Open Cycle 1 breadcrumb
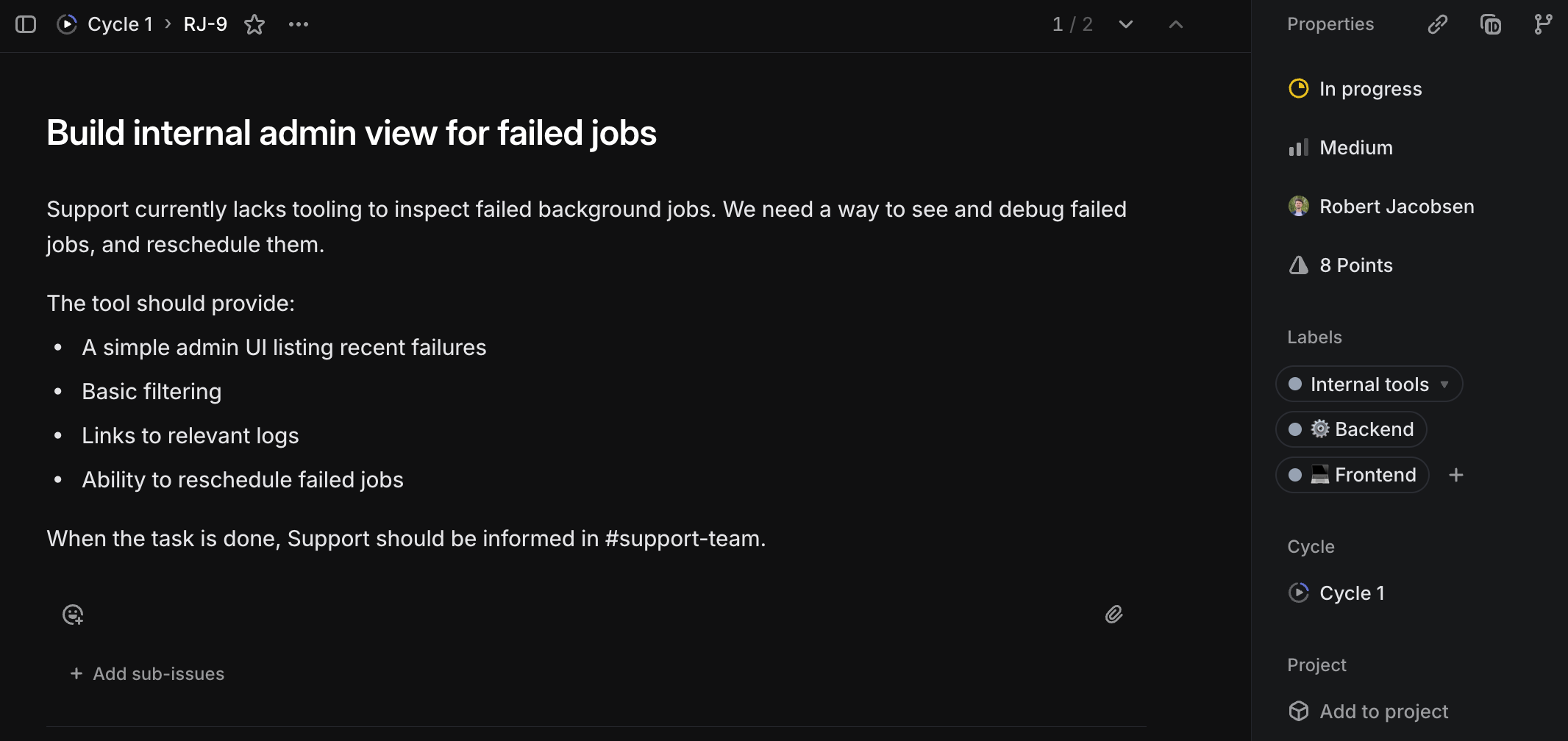The width and height of the screenshot is (1568, 741). (x=119, y=24)
